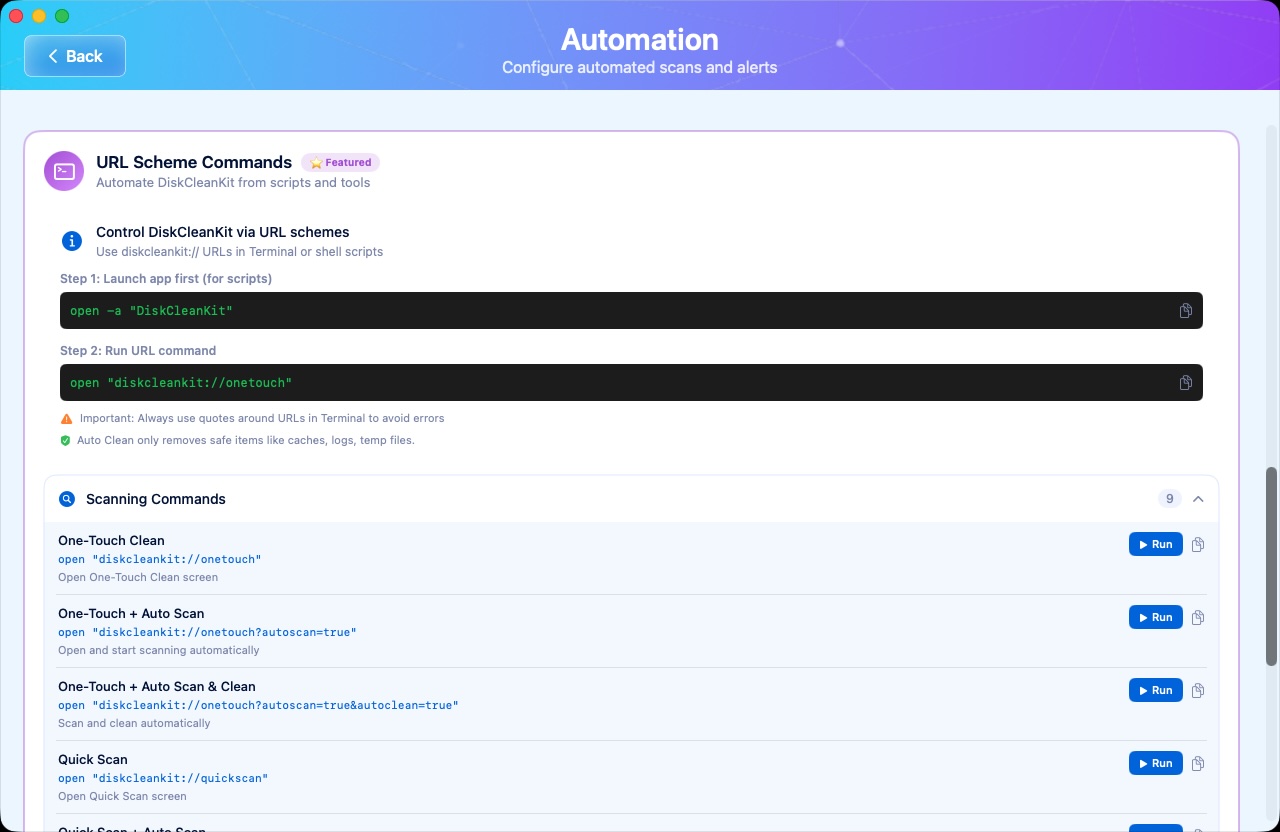Run the Quick Scan command
Viewport: 1280px width, 832px height.
(x=1155, y=763)
